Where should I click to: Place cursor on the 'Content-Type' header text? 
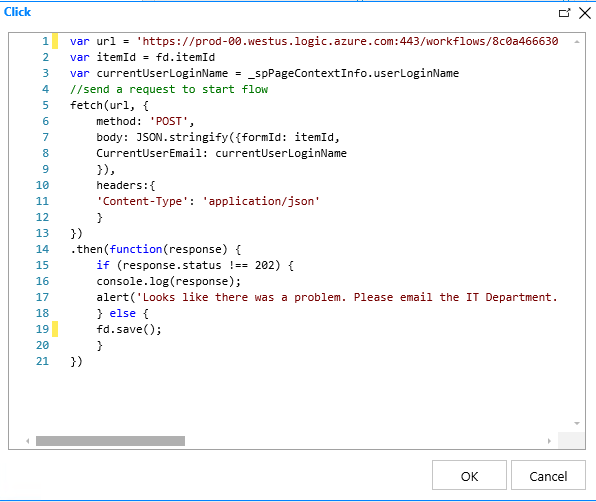pos(143,201)
